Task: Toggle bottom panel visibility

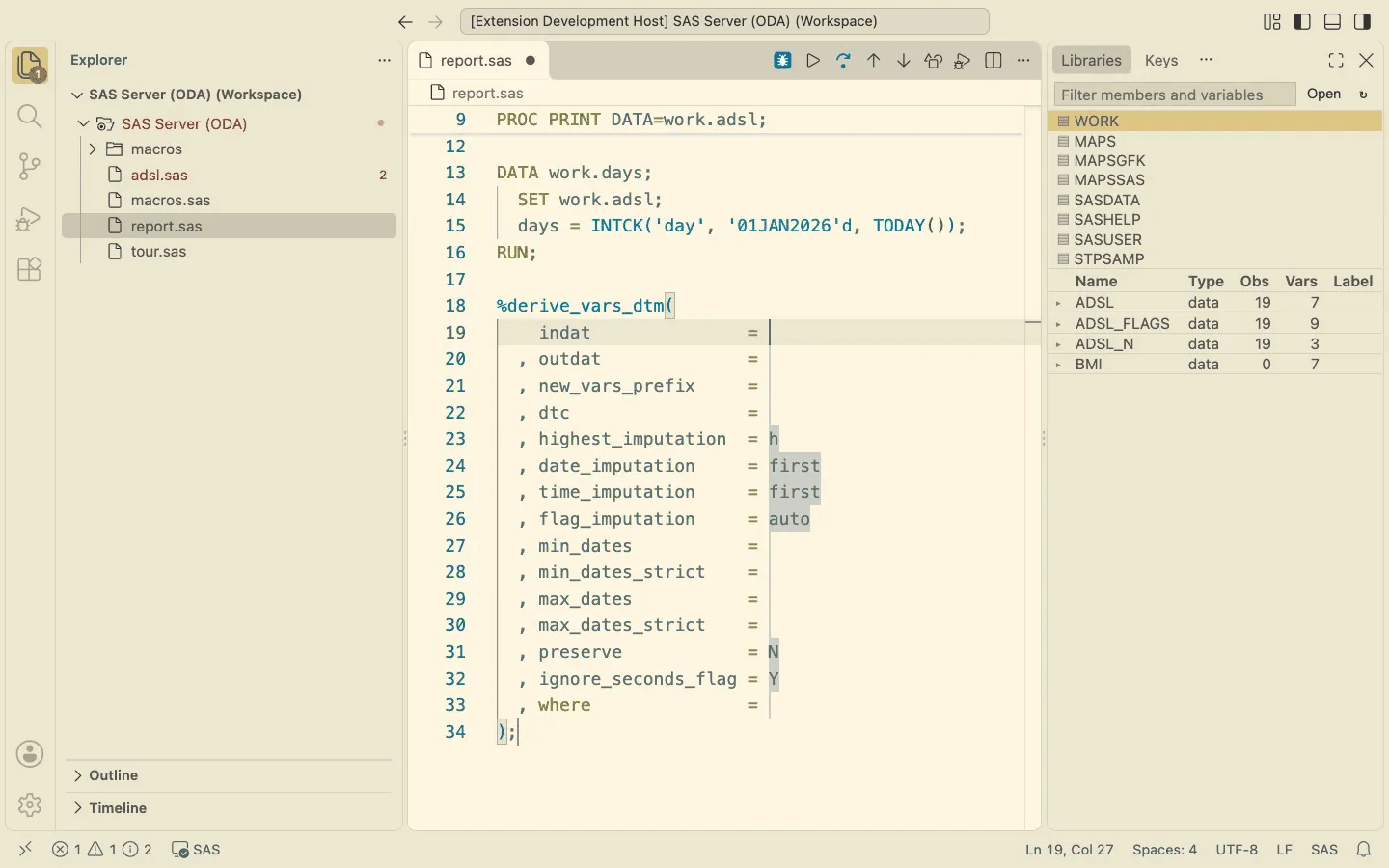Action: click(1332, 21)
